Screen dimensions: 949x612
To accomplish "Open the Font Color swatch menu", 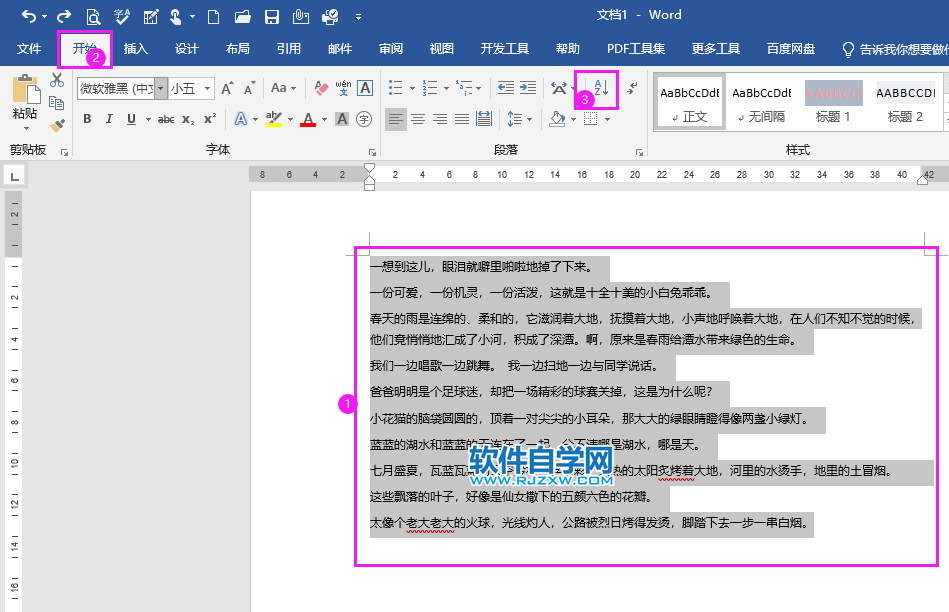I will pyautogui.click(x=321, y=120).
